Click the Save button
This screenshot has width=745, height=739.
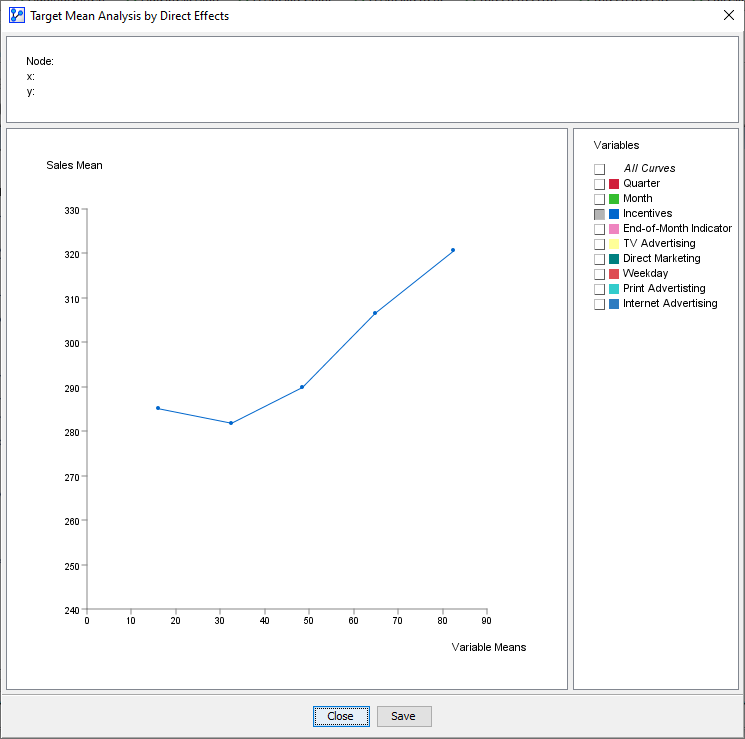(404, 716)
